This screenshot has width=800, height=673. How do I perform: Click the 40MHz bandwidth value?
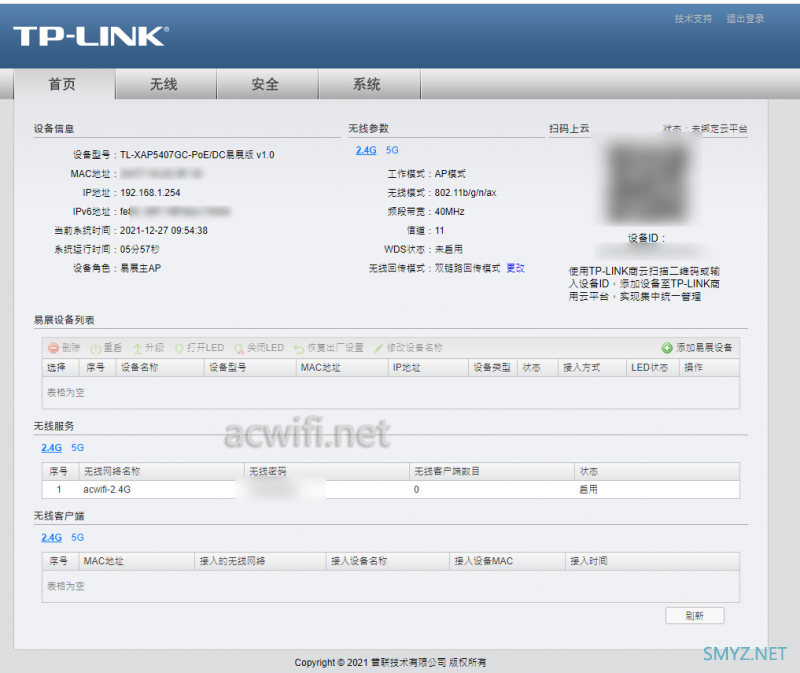coord(449,212)
